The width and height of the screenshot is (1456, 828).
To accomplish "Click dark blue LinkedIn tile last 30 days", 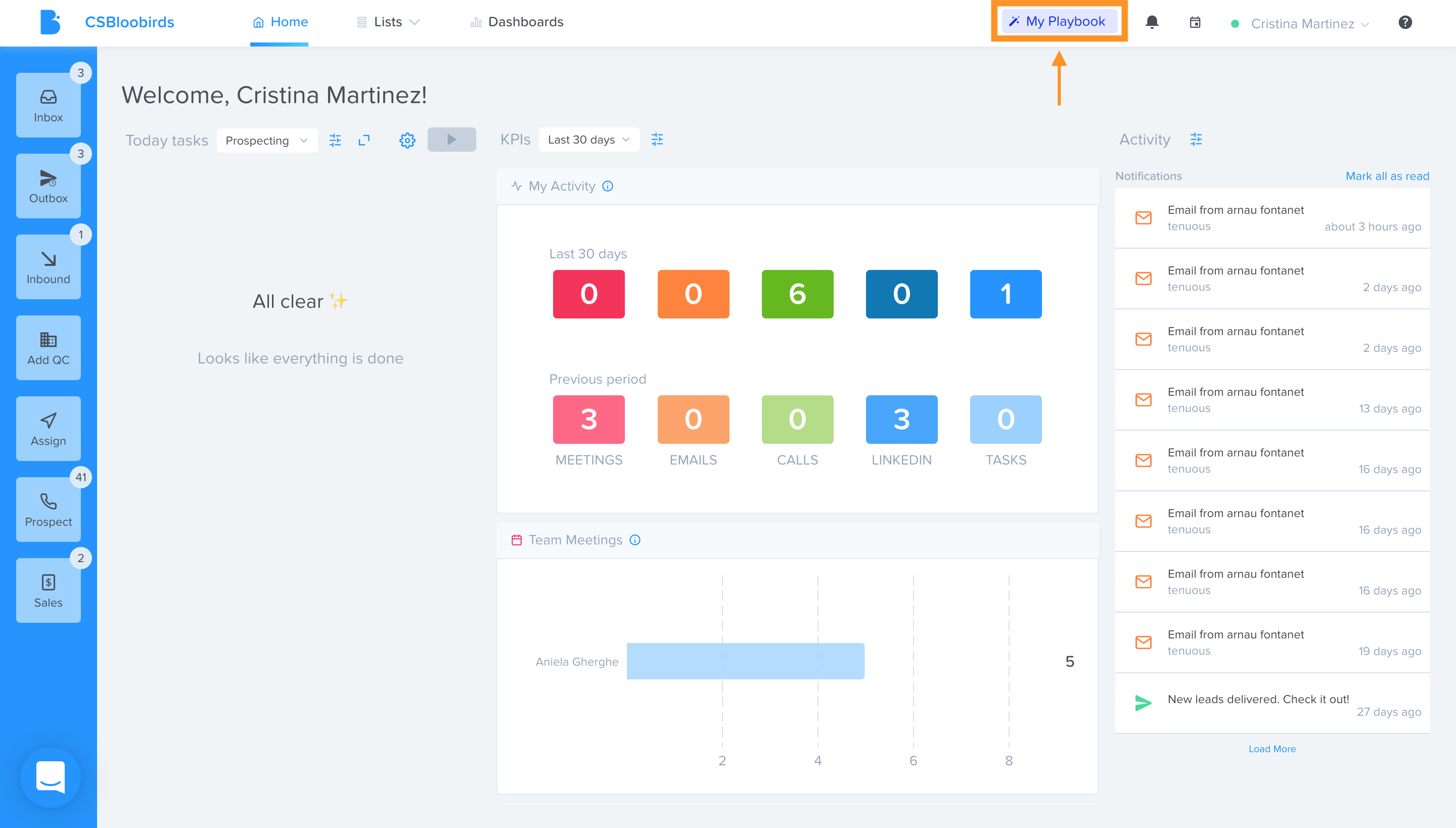I will 901,294.
